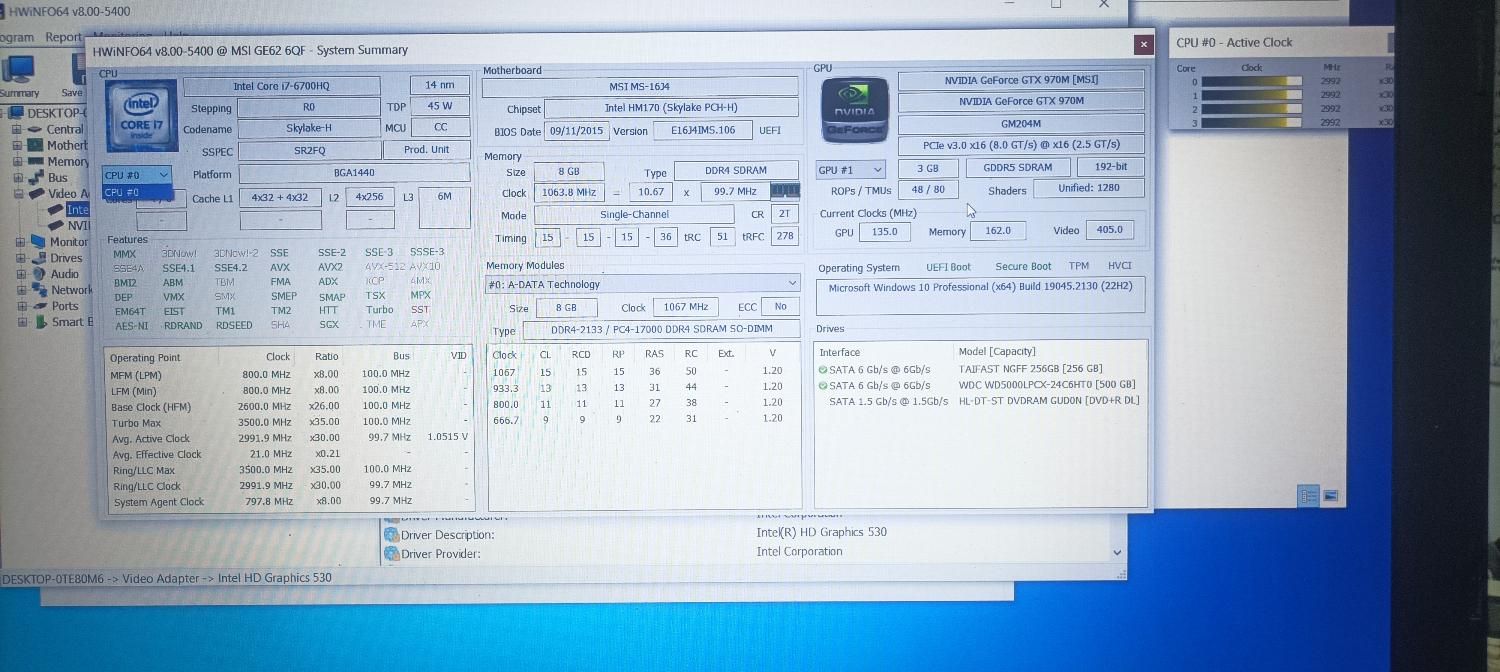This screenshot has width=1500, height=672.
Task: Click the Ports tree node icon
Action: pos(40,305)
